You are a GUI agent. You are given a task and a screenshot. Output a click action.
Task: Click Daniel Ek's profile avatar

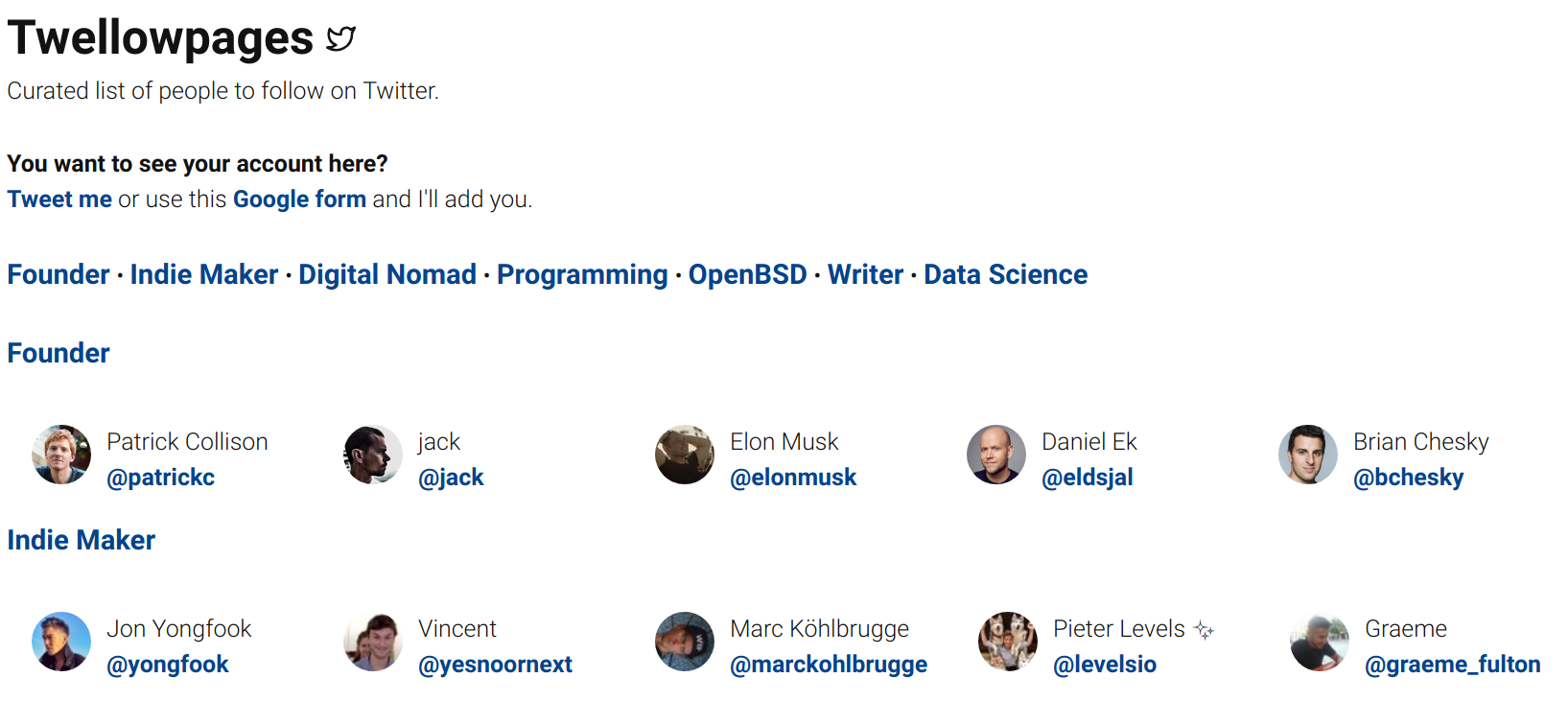(x=996, y=455)
